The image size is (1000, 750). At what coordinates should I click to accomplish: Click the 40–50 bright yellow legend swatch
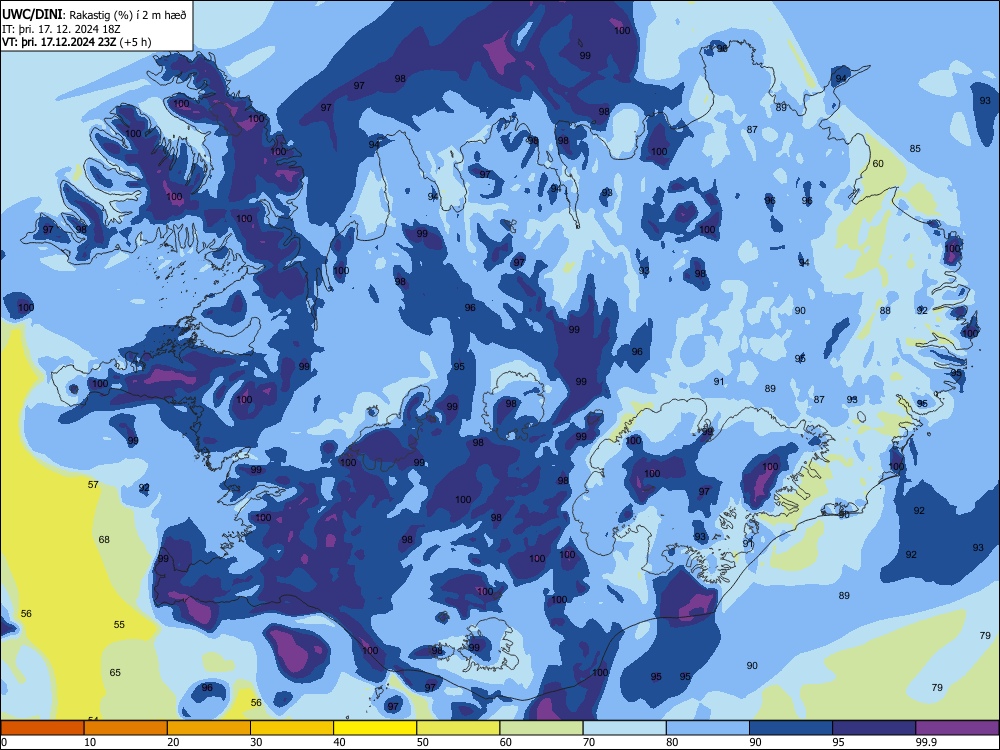point(375,728)
